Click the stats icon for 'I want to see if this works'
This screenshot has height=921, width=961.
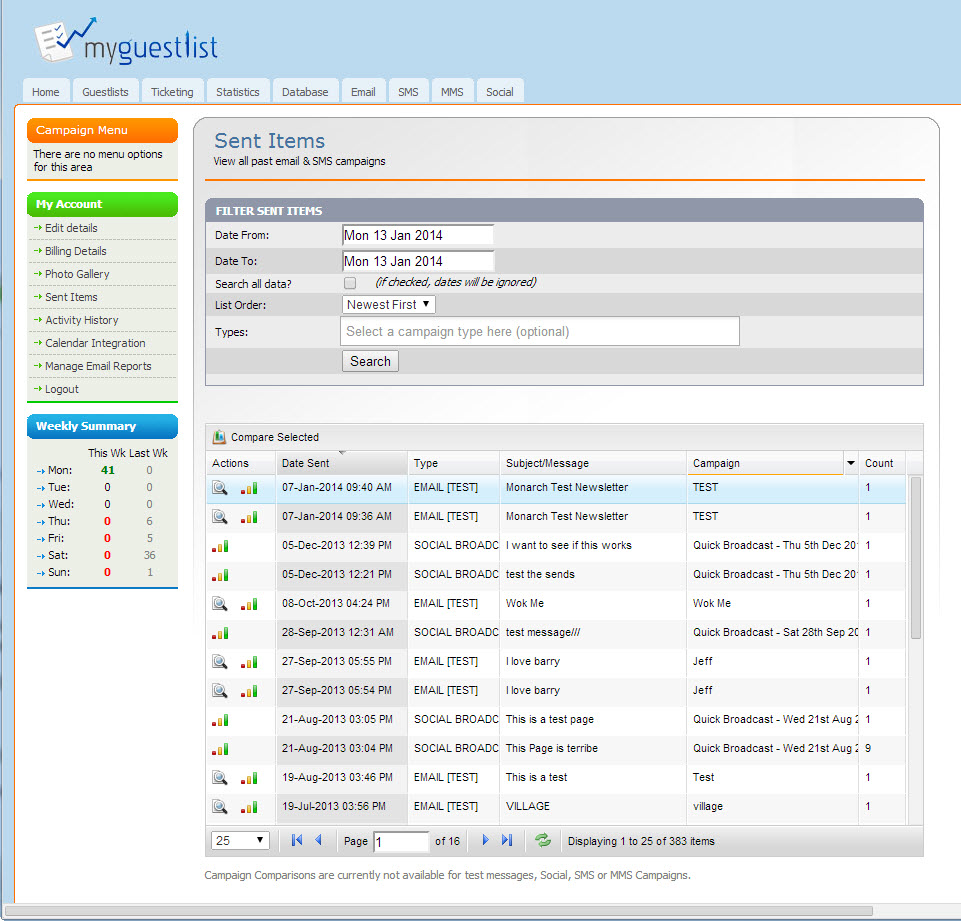pyautogui.click(x=219, y=546)
